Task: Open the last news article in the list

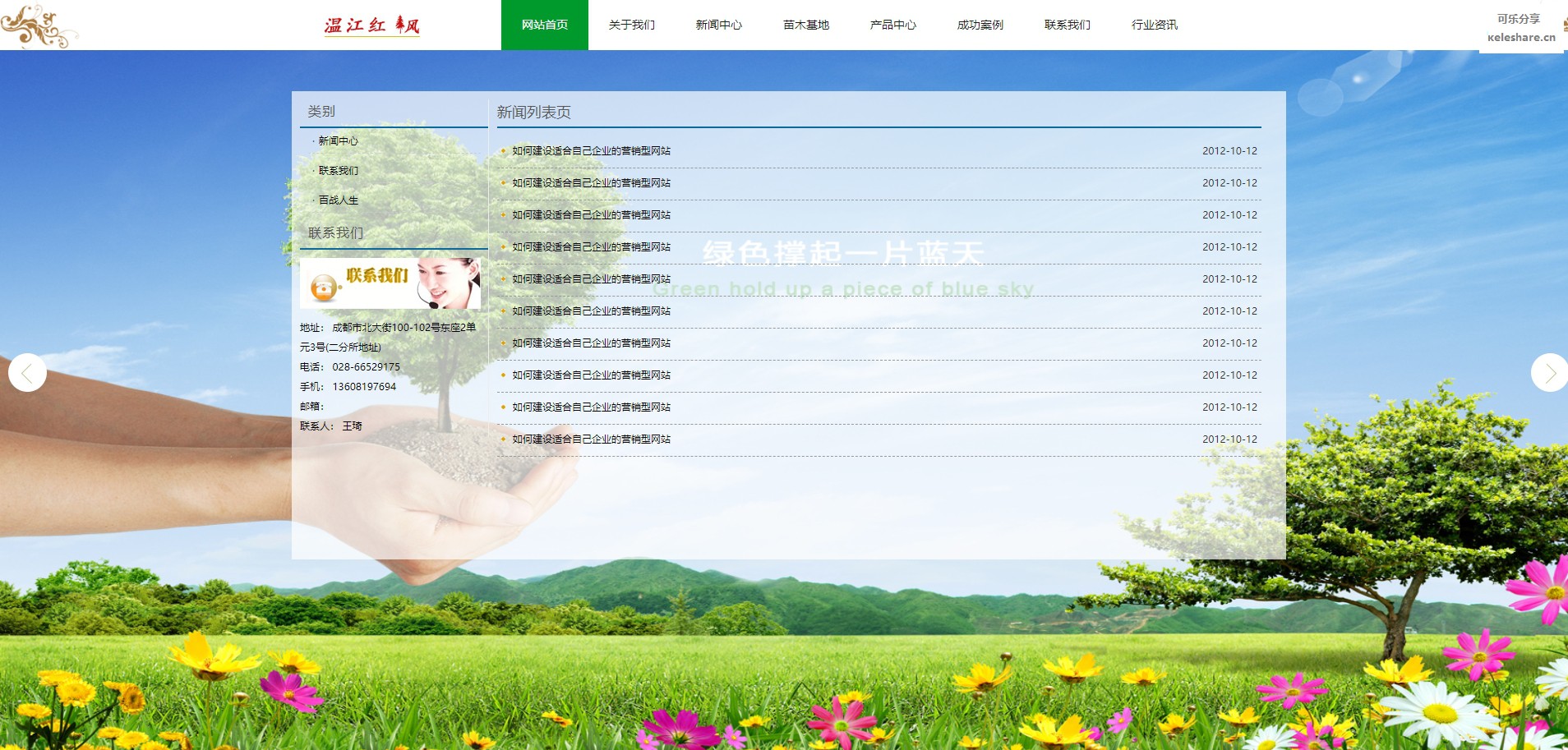Action: coord(591,439)
